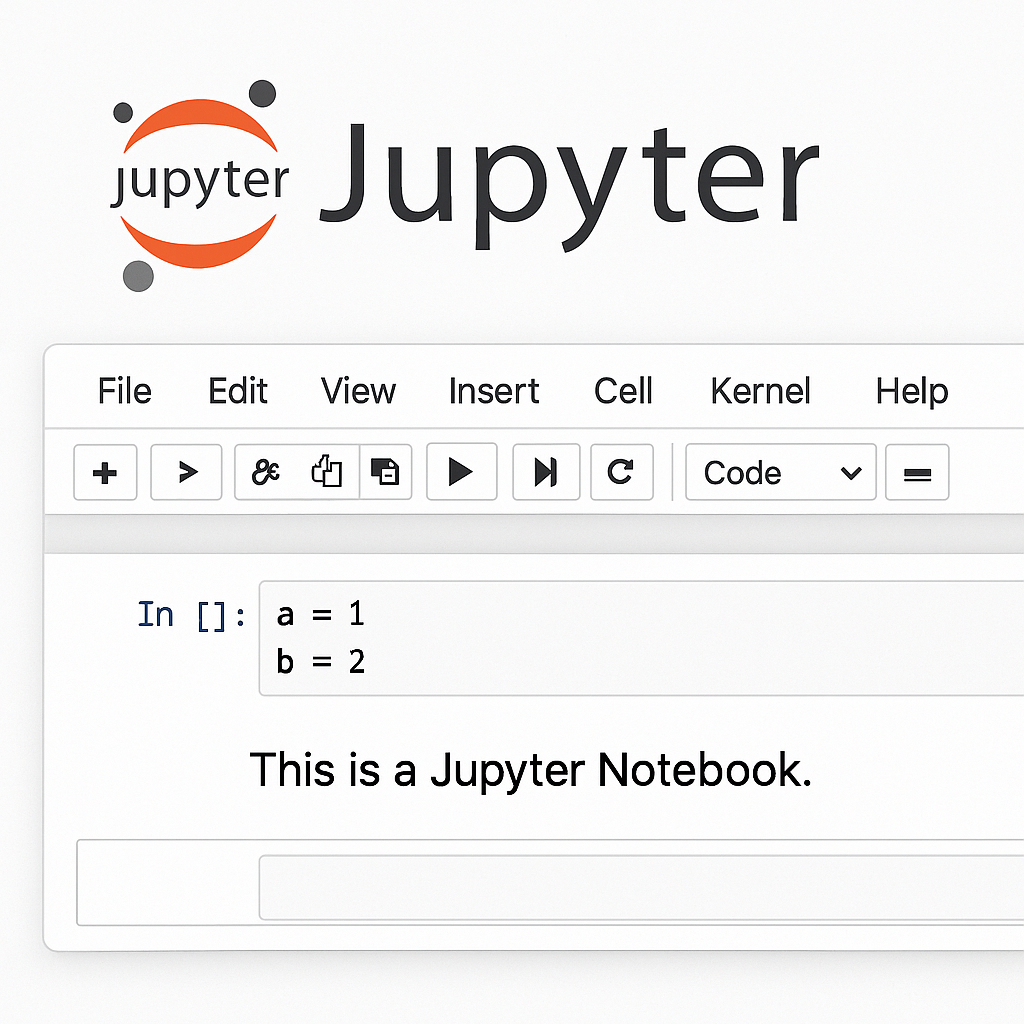The image size is (1024, 1024).
Task: Click the round orange Jupyter logo
Action: click(198, 185)
